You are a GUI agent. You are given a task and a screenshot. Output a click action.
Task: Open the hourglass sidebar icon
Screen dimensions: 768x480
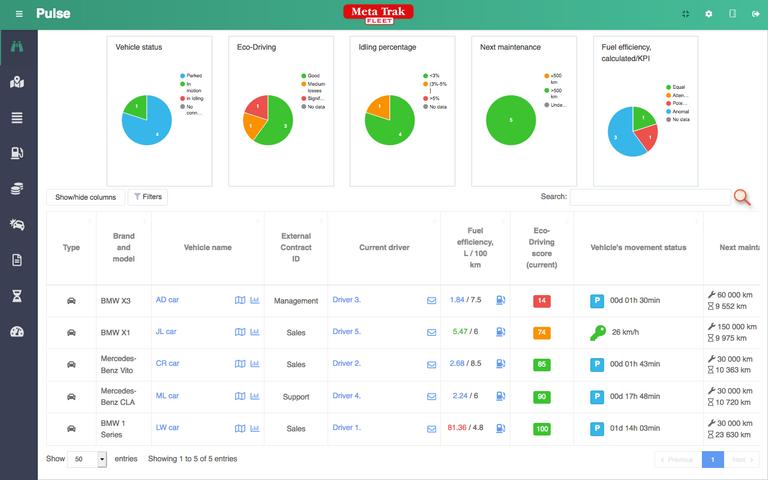[17, 296]
